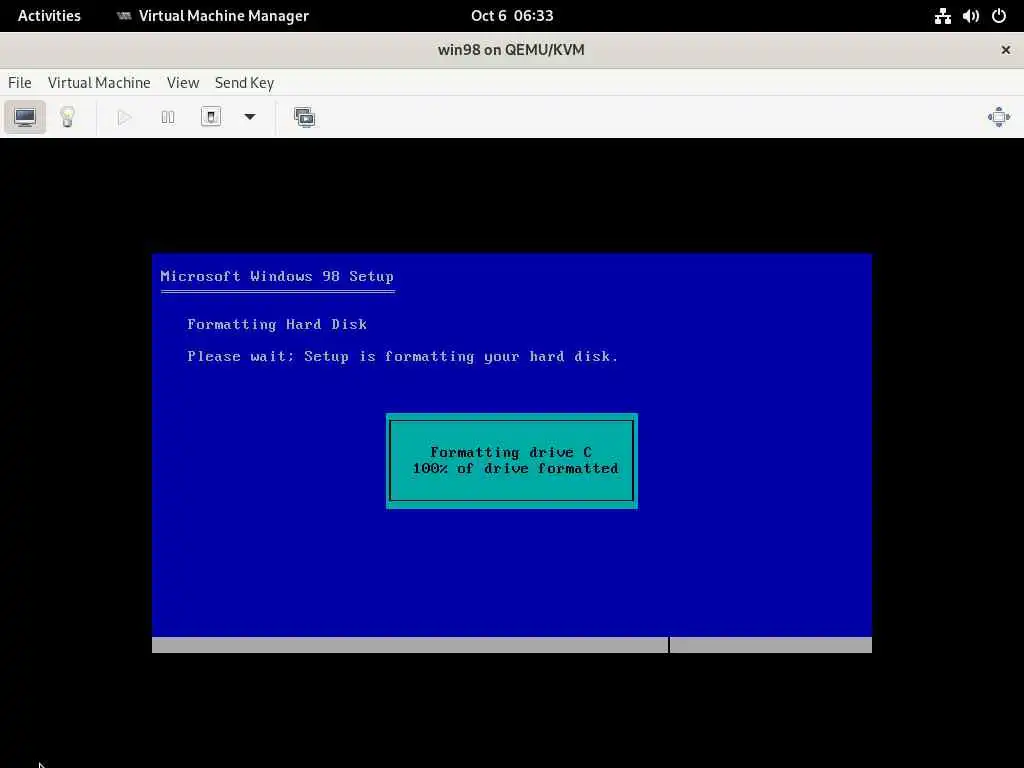Screen dimensions: 1024x768
Task: Open the manage VM snapshots icon
Action: pyautogui.click(x=304, y=118)
